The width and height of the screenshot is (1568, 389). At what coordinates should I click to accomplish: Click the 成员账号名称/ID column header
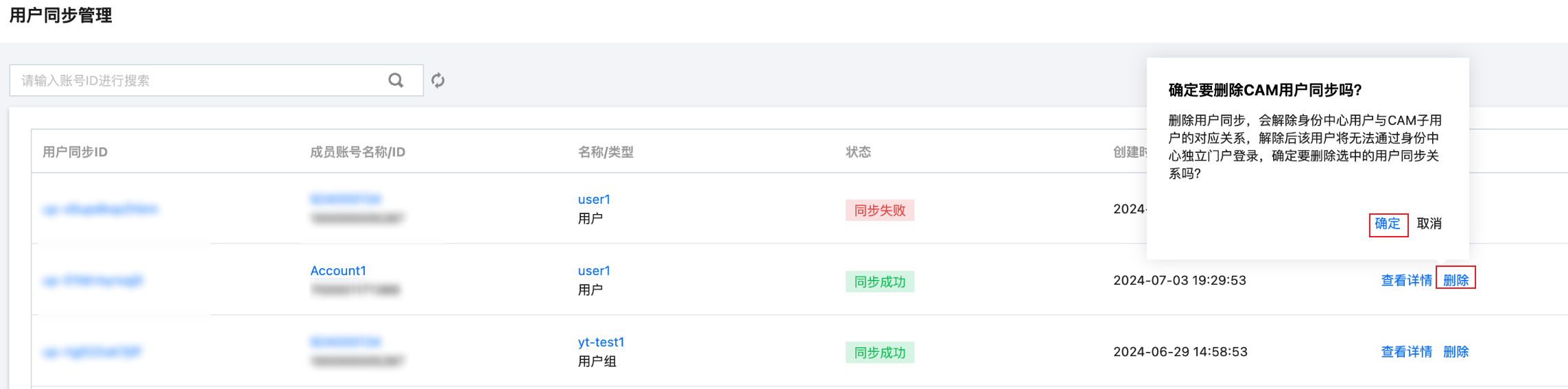pyautogui.click(x=357, y=152)
